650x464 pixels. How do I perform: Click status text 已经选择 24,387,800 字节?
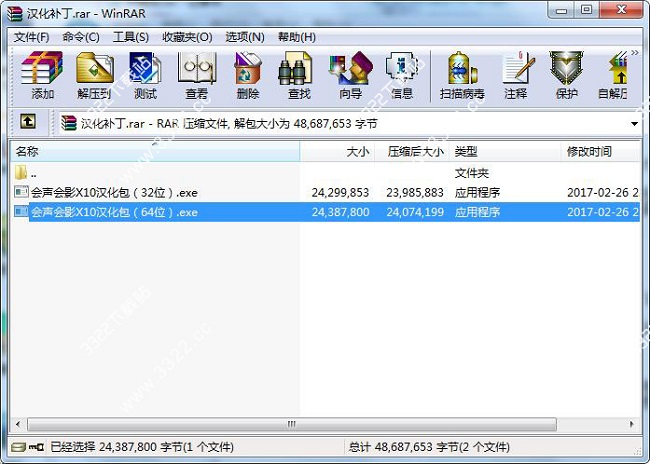pyautogui.click(x=142, y=447)
